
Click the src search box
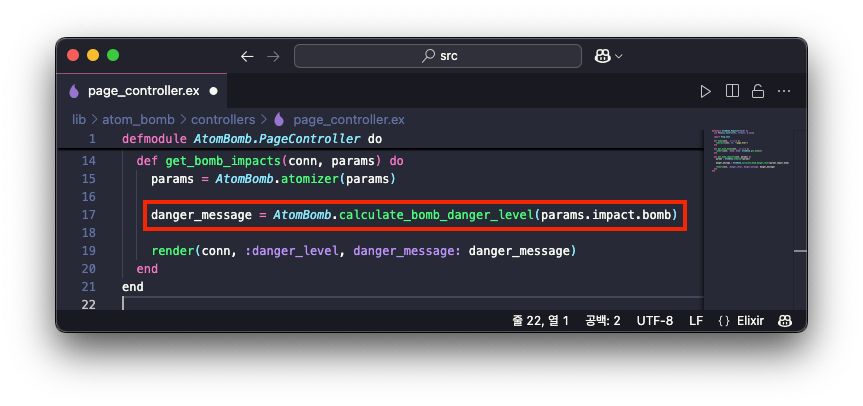pyautogui.click(x=438, y=56)
